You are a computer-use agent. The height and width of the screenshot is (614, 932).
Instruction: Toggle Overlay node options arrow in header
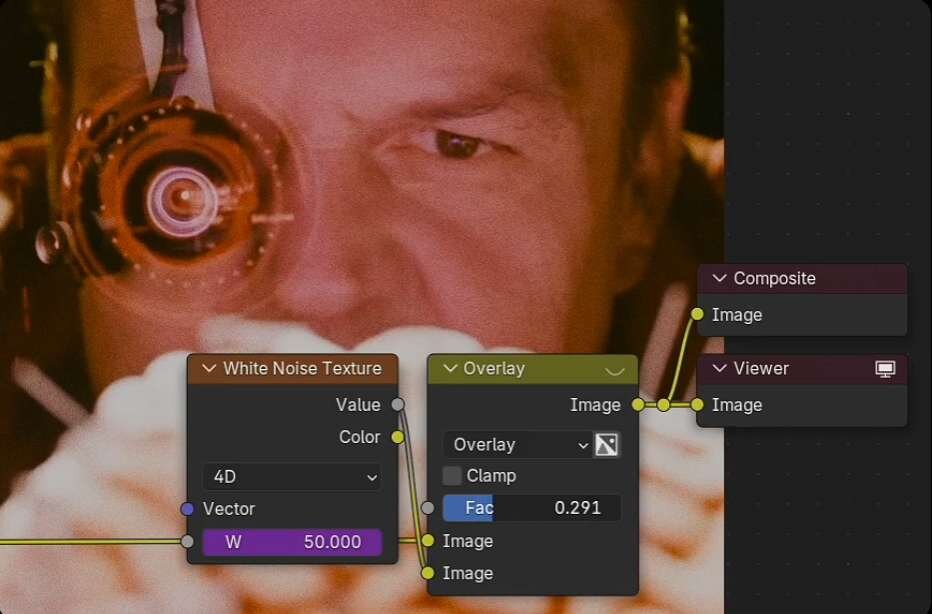pos(615,371)
